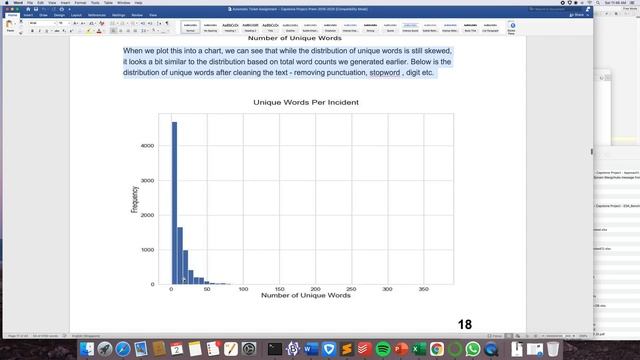Viewport: 640px width, 360px height.
Task: Open Sublime Text from the dock
Action: tap(347, 349)
